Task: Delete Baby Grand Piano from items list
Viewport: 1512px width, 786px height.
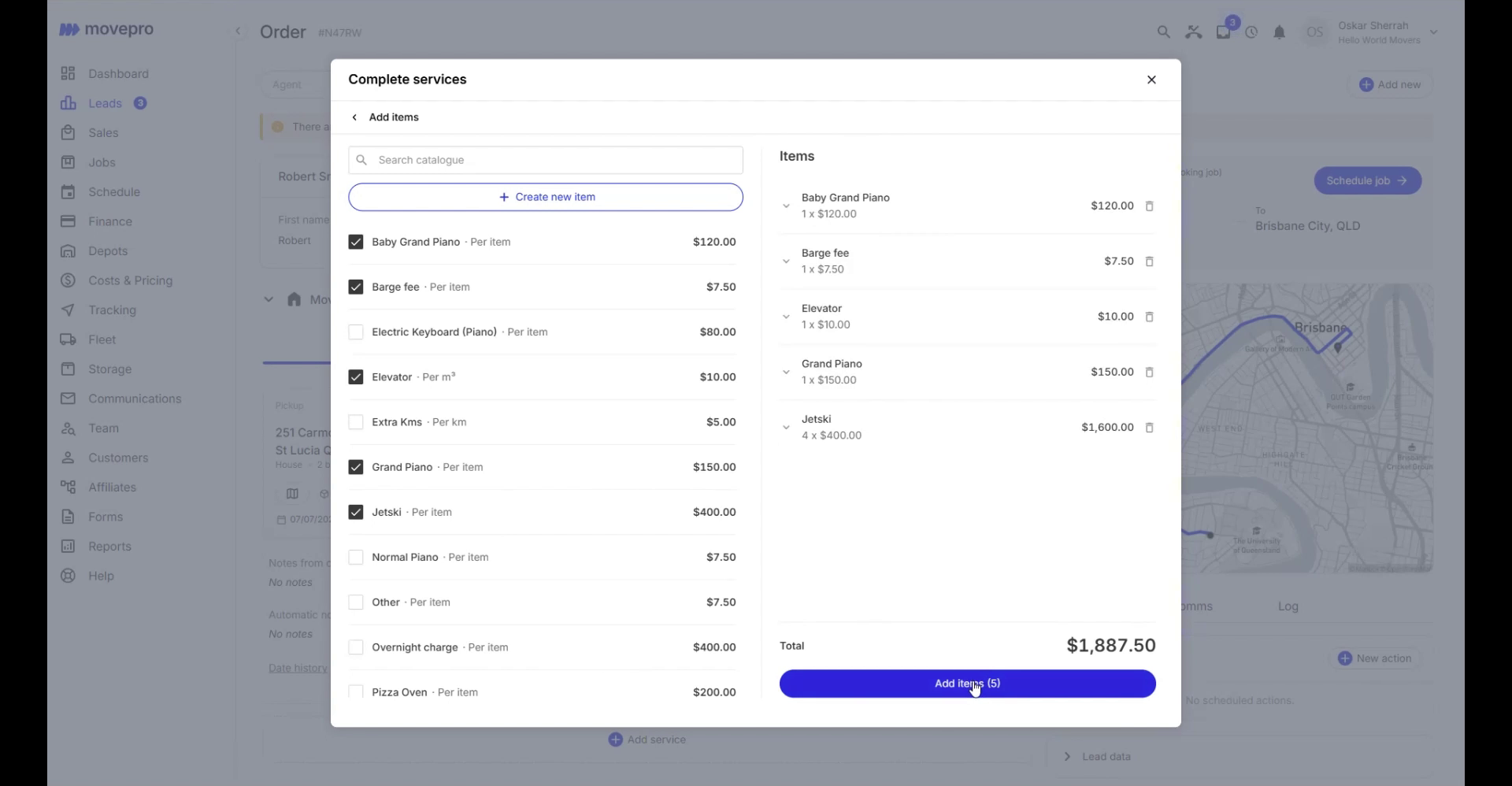Action: (x=1149, y=206)
